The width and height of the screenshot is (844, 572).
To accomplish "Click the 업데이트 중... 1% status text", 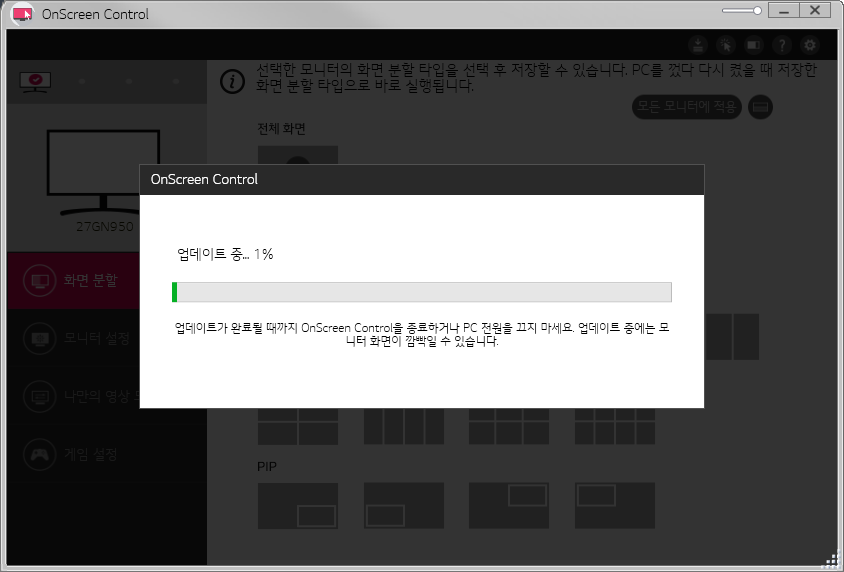I will [225, 254].
